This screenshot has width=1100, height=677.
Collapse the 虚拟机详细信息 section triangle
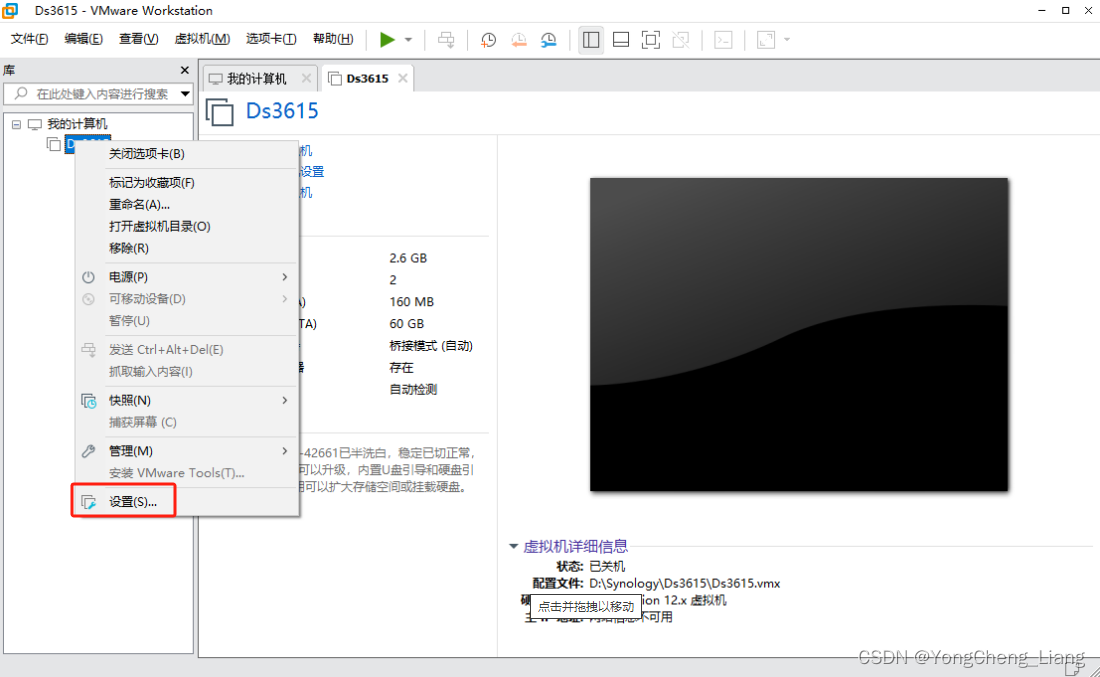click(x=514, y=546)
